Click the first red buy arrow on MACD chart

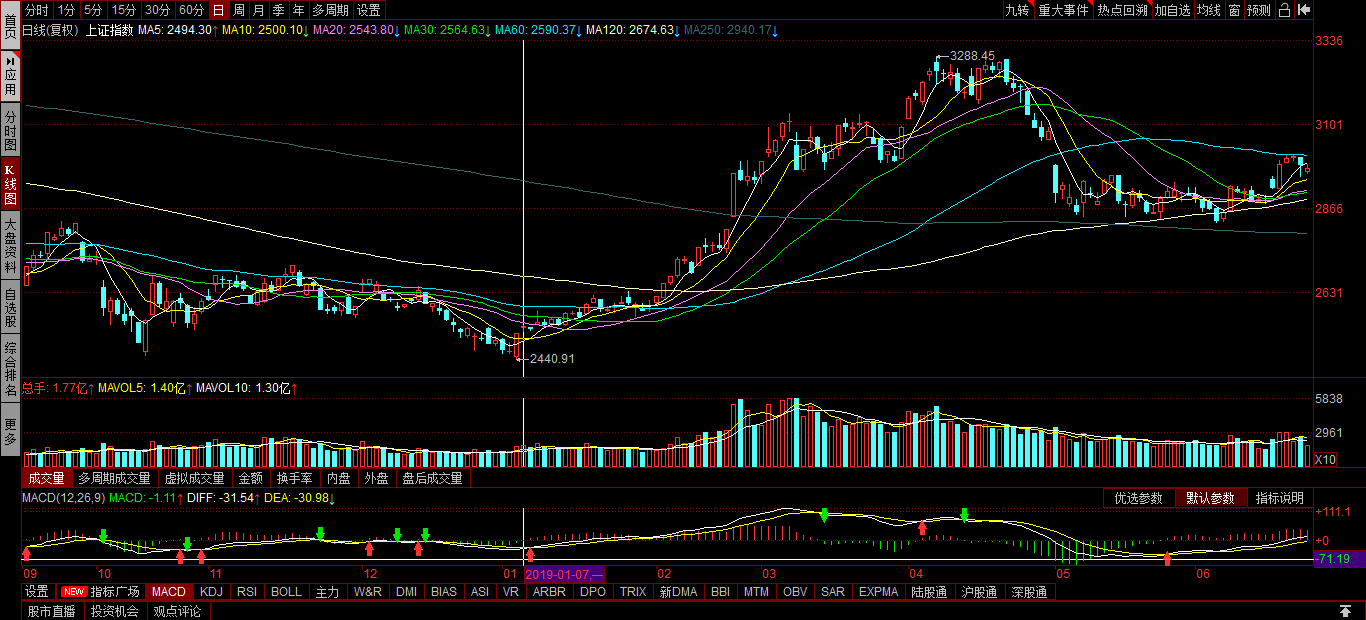click(26, 553)
